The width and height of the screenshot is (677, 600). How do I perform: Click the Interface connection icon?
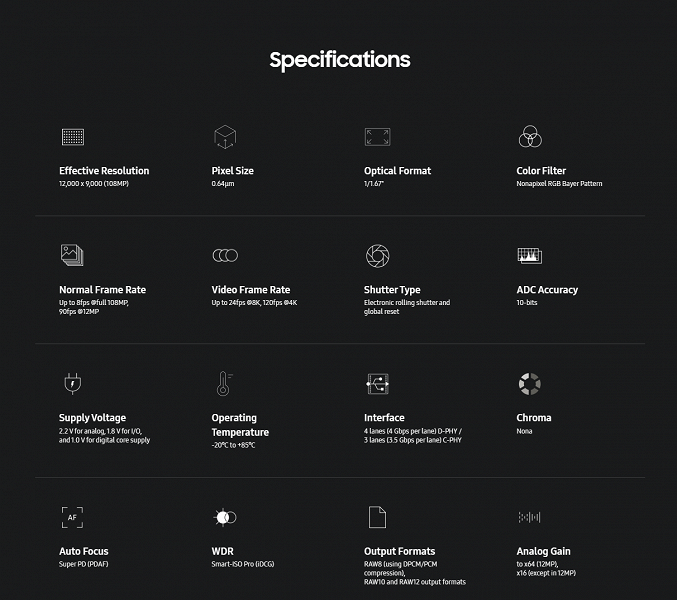coord(377,383)
